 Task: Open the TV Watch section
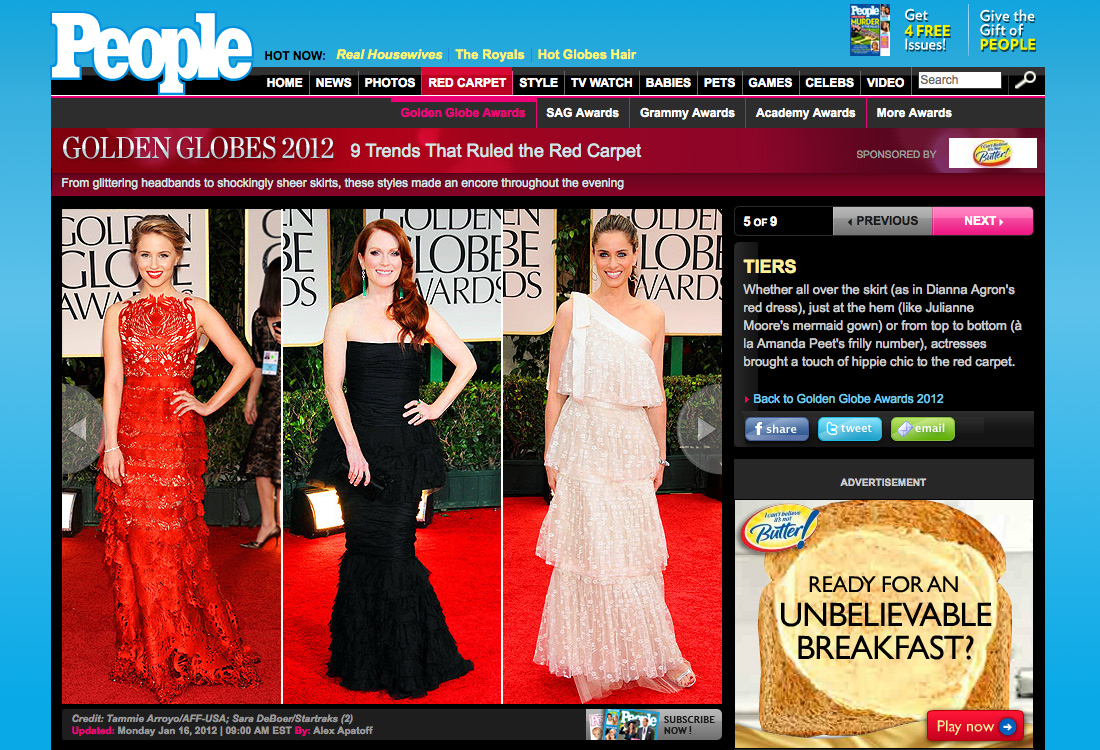click(601, 83)
